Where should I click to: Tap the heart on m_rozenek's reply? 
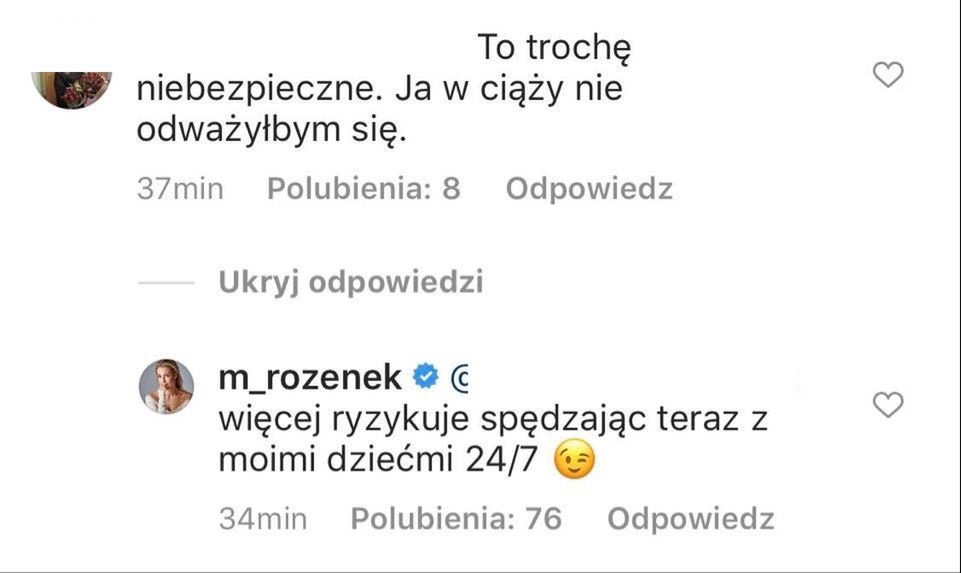(x=888, y=404)
